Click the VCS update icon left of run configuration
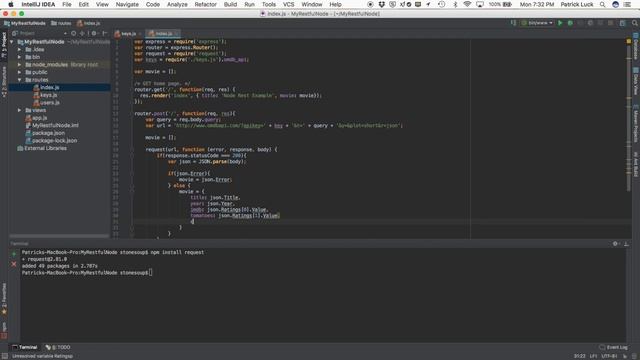The width and height of the screenshot is (640, 360). pyautogui.click(x=513, y=23)
